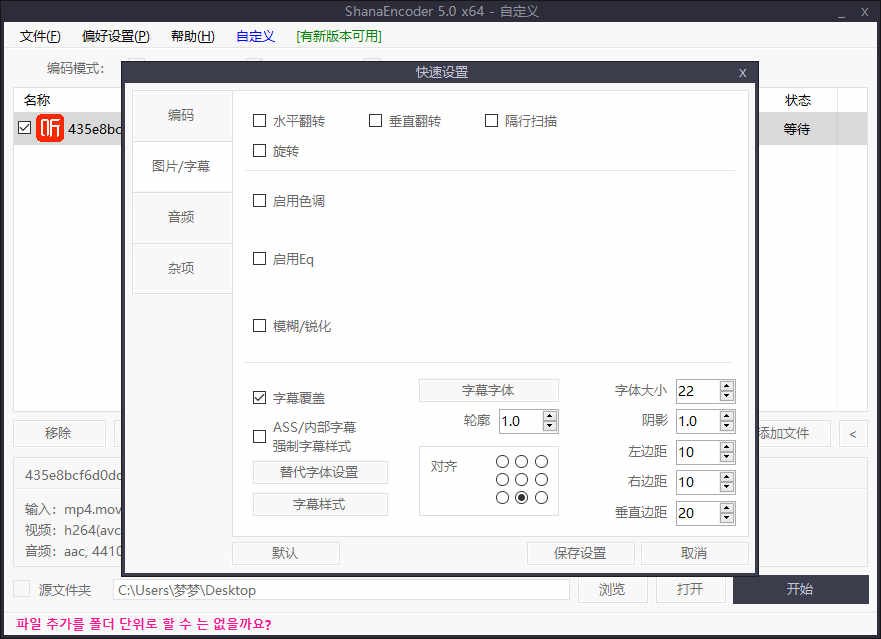Click the 自定义 menu item

coord(255,37)
